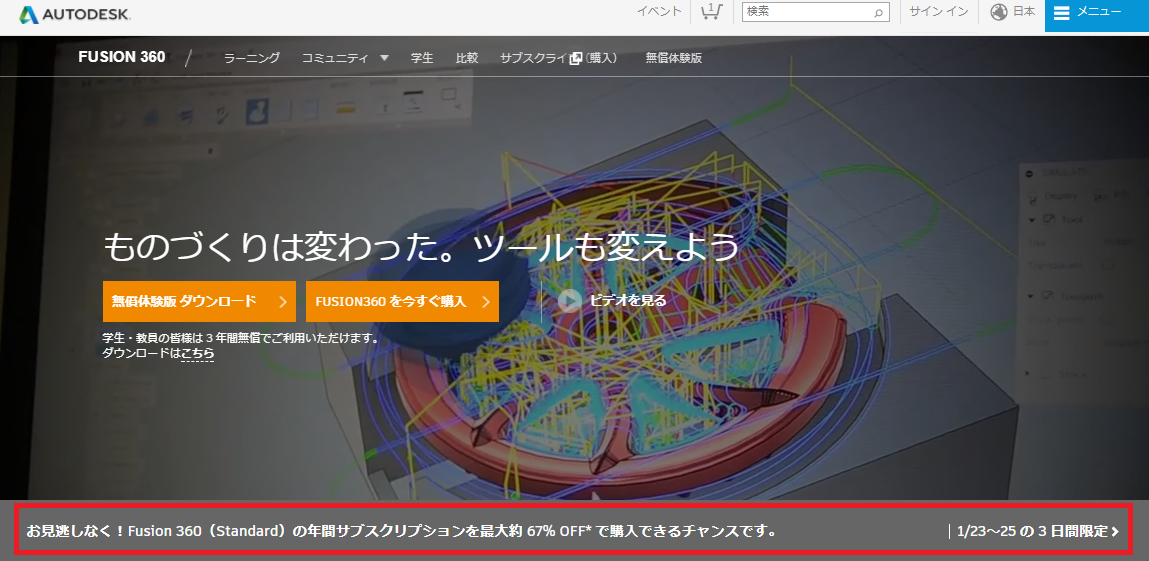Click the chevron after 3 日間限定
Screen dimensions: 1149x561
[x=1115, y=532]
